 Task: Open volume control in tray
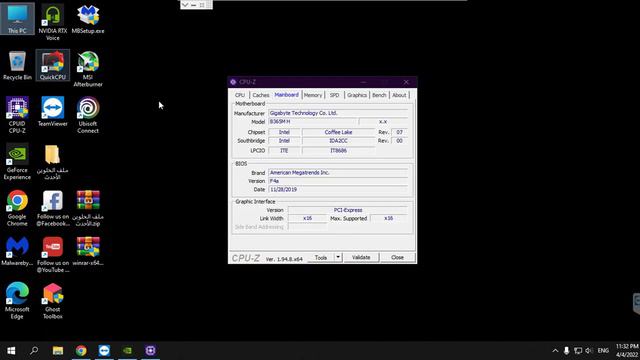[x=589, y=351]
